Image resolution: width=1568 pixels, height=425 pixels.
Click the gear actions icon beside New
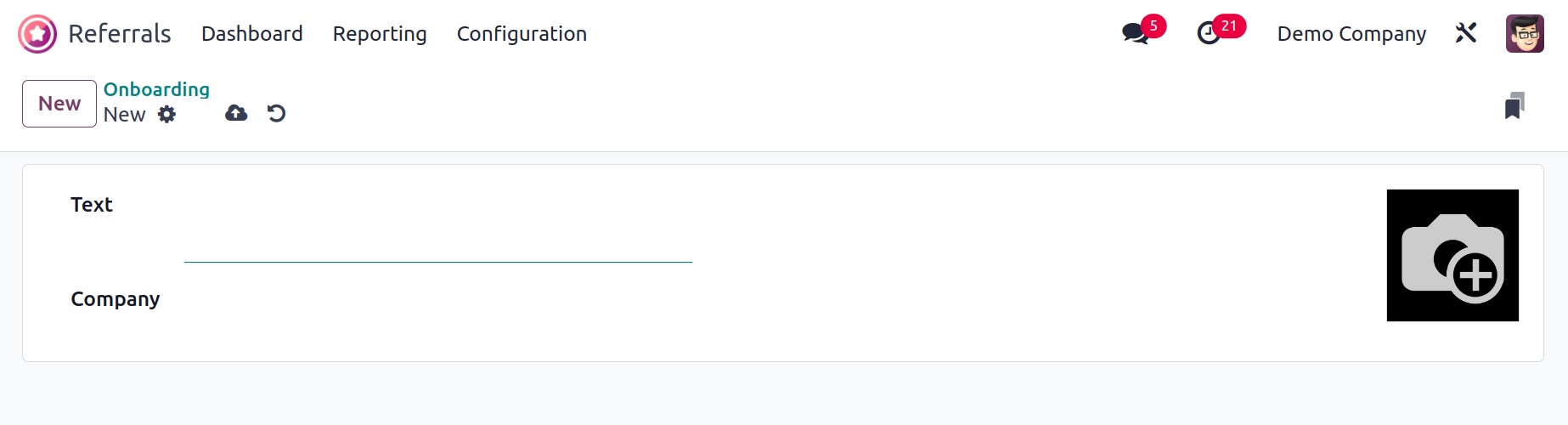click(167, 114)
